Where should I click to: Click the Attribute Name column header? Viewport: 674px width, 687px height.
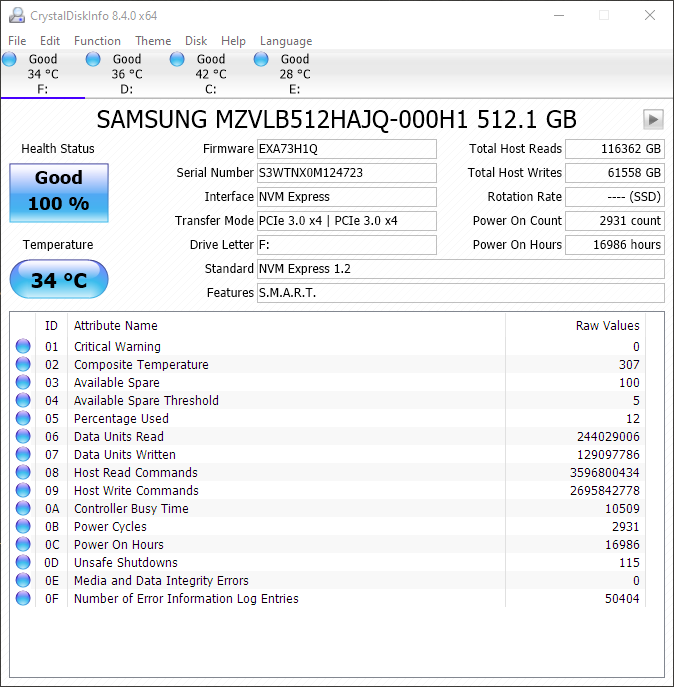coord(287,326)
